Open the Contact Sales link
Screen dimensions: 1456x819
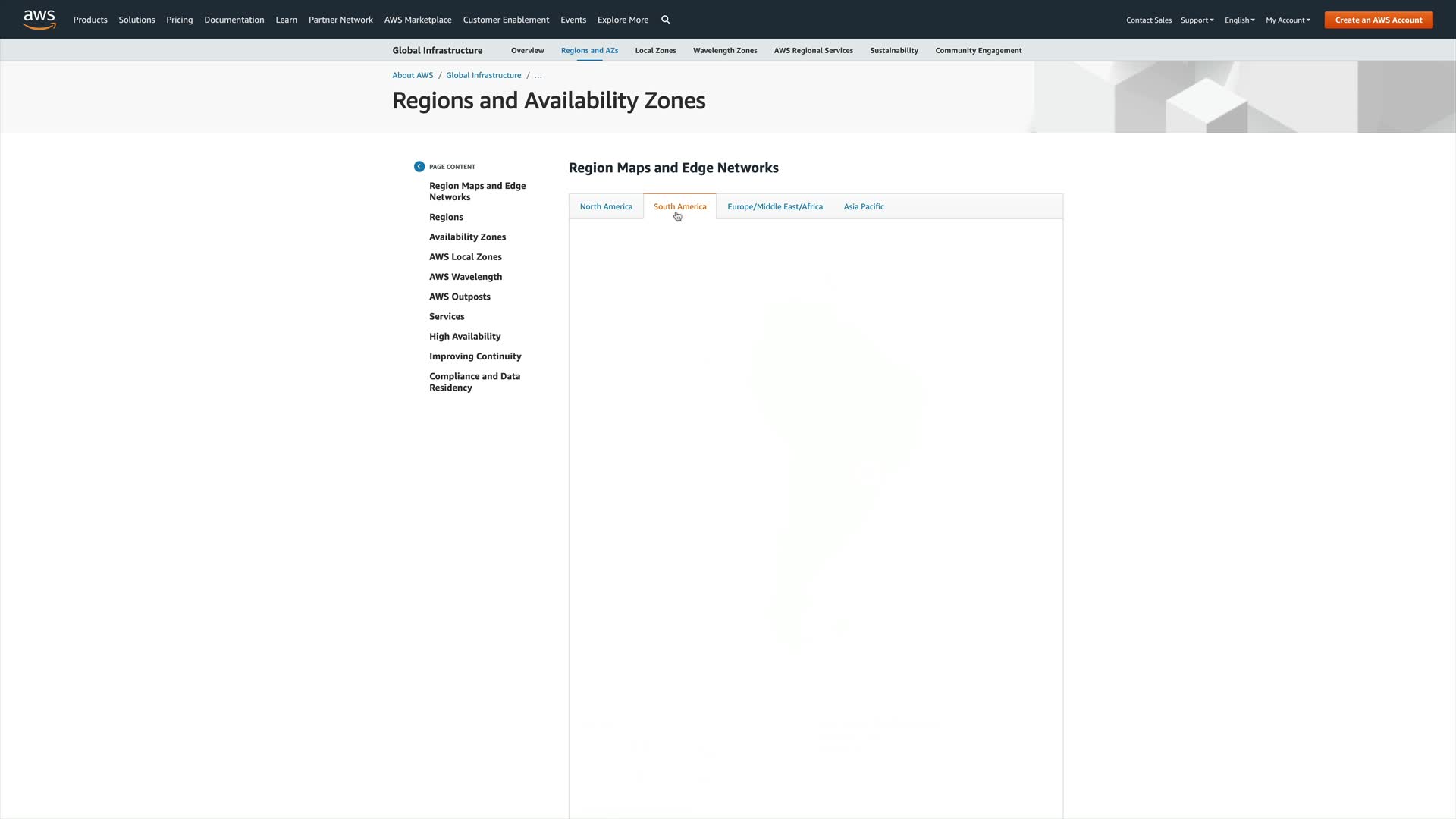click(x=1148, y=20)
